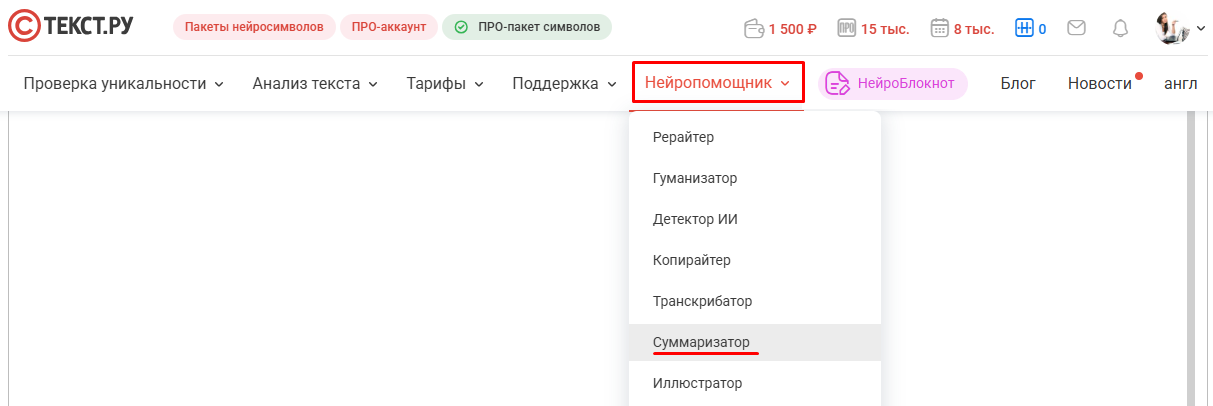This screenshot has width=1213, height=406.
Task: Go to the Блог link
Action: 1018,83
